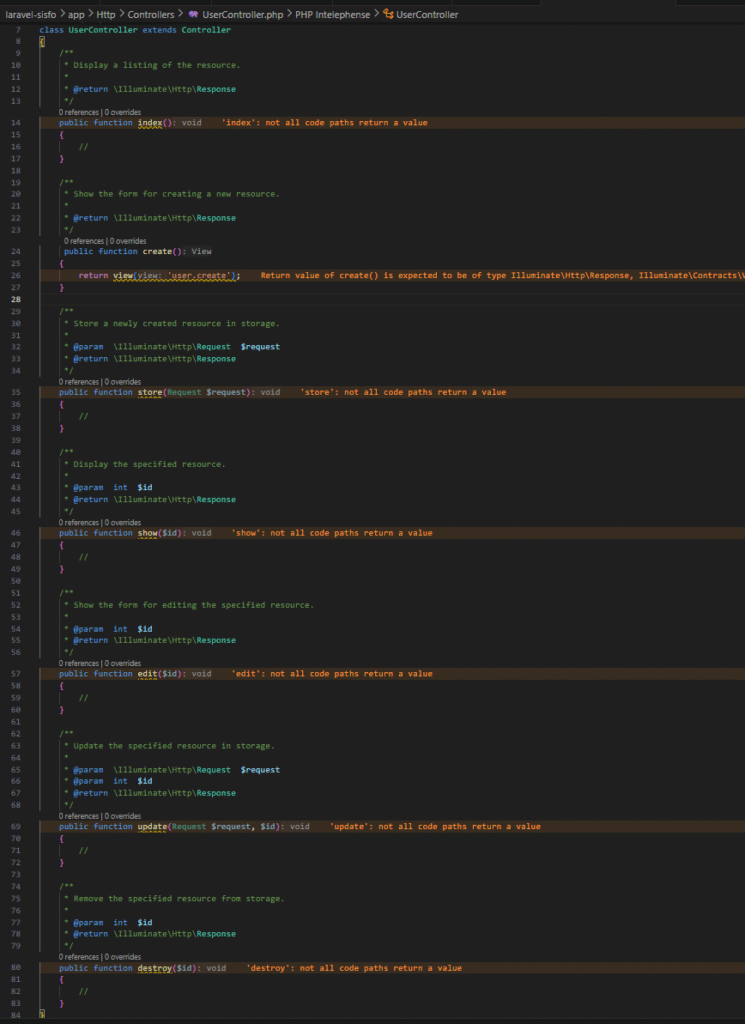Click the opening class brace on line 8
745x1024 pixels.
(41, 42)
